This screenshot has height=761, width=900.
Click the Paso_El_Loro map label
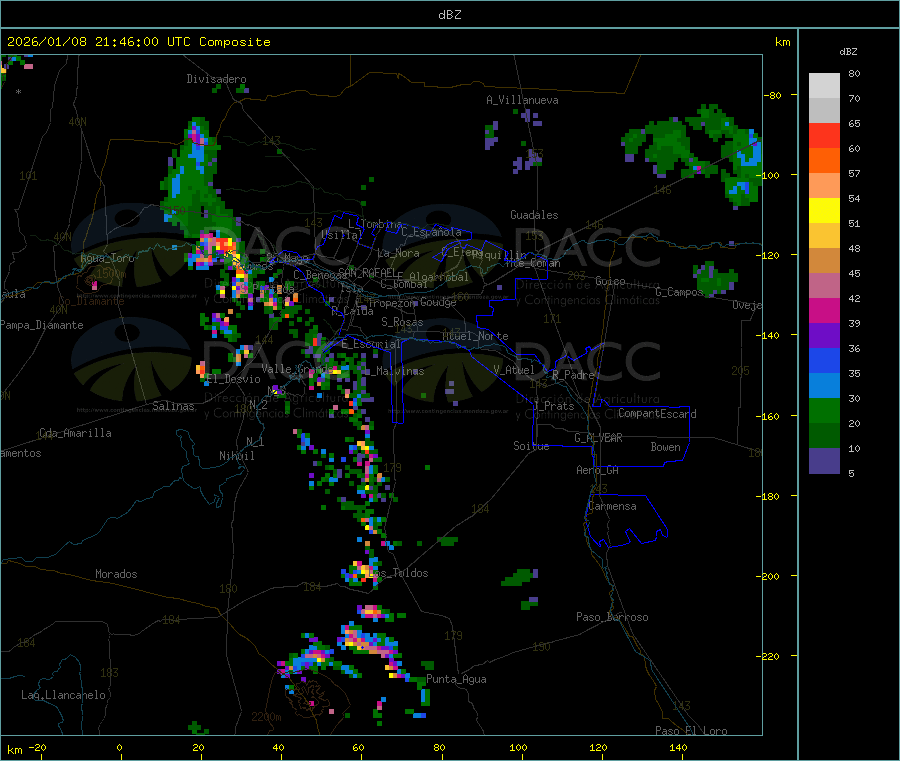pyautogui.click(x=692, y=731)
